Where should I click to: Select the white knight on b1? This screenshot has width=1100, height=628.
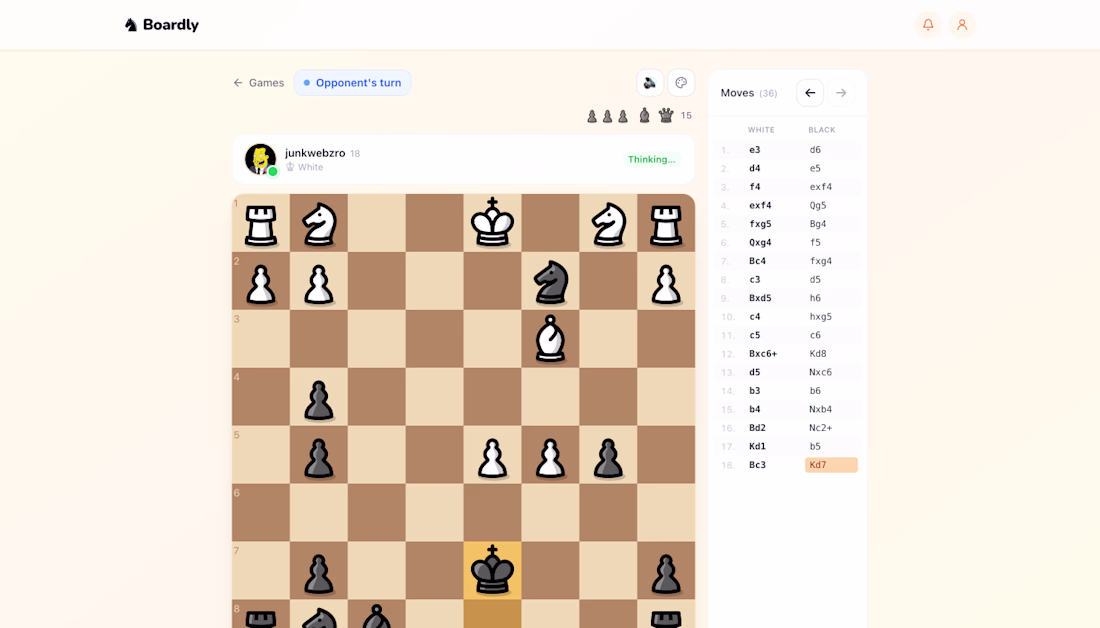608,222
